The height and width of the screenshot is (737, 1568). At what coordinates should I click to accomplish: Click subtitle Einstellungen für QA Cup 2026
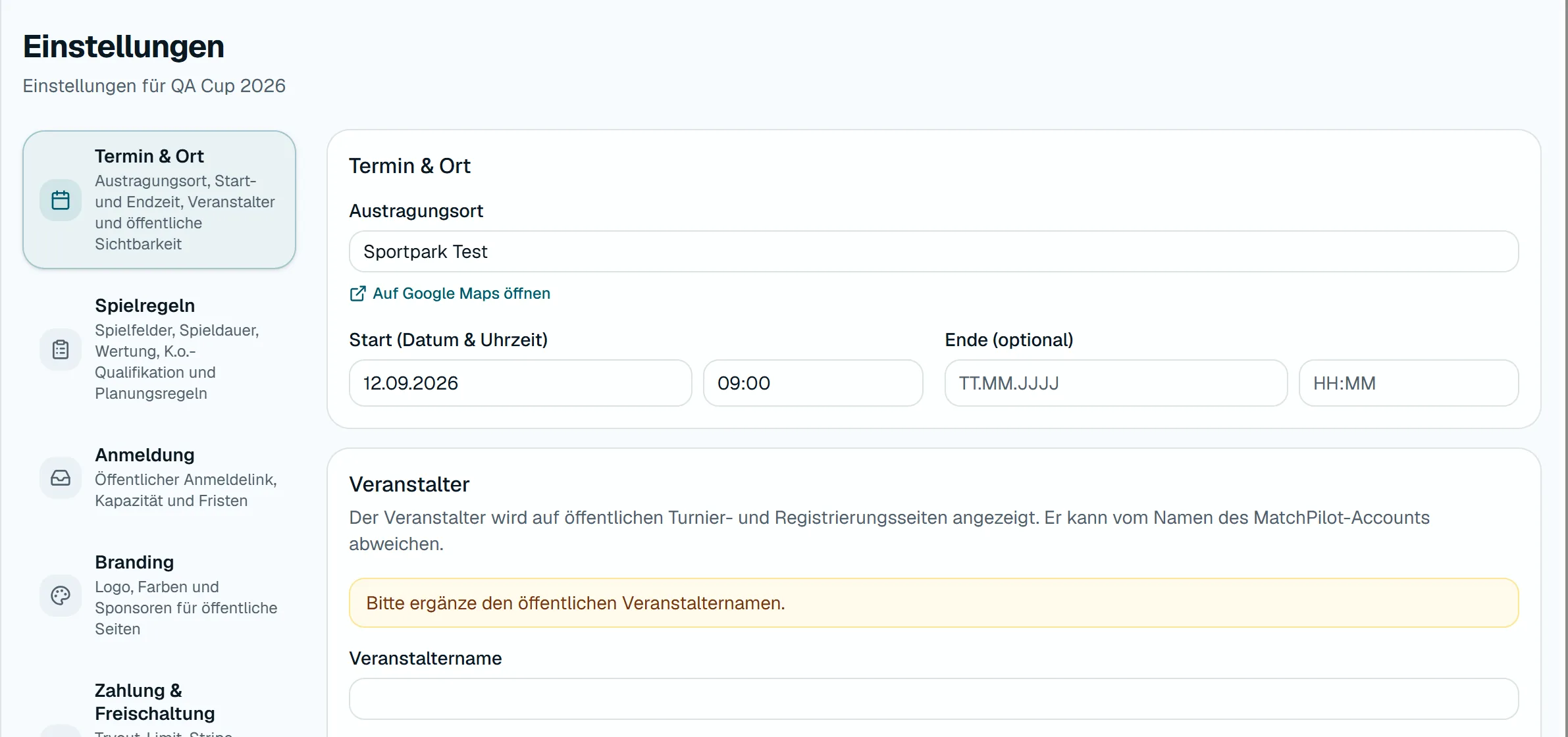coord(154,86)
